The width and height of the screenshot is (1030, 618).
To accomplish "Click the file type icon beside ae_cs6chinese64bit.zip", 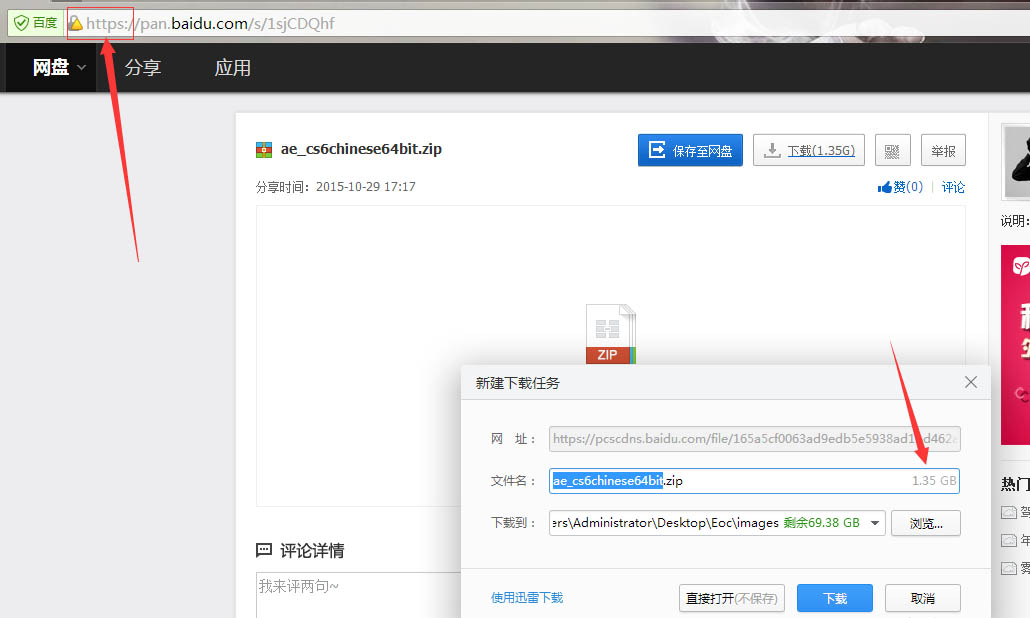I will point(263,150).
